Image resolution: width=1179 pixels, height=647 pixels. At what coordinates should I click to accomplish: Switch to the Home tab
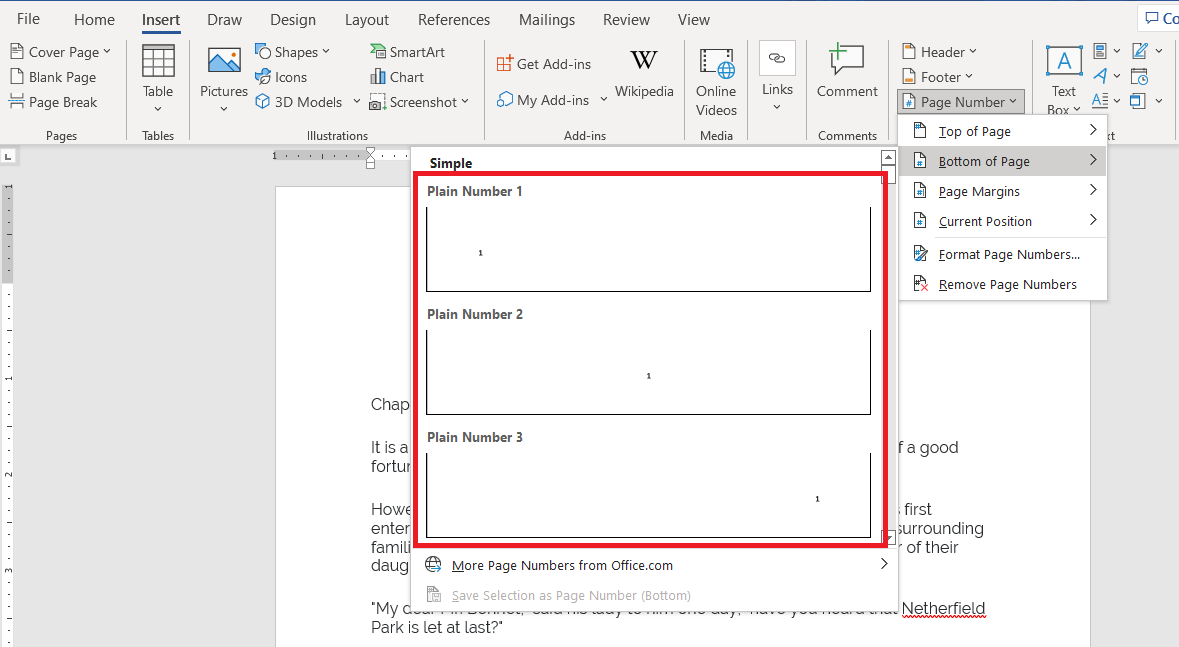pyautogui.click(x=94, y=20)
